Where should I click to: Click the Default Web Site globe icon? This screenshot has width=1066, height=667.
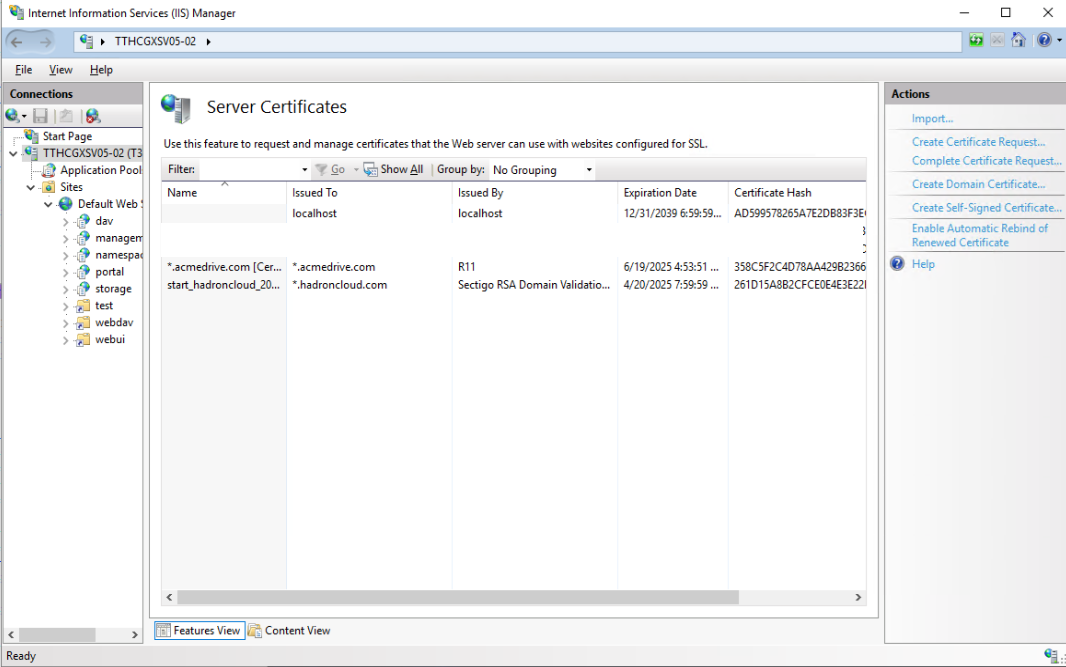point(66,204)
